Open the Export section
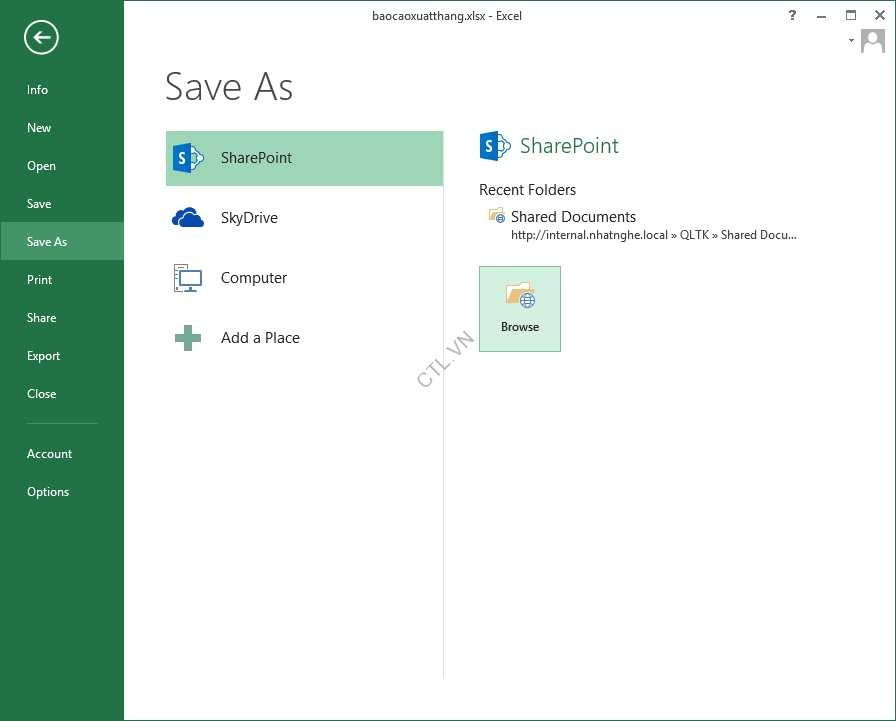This screenshot has height=721, width=896. coord(43,356)
